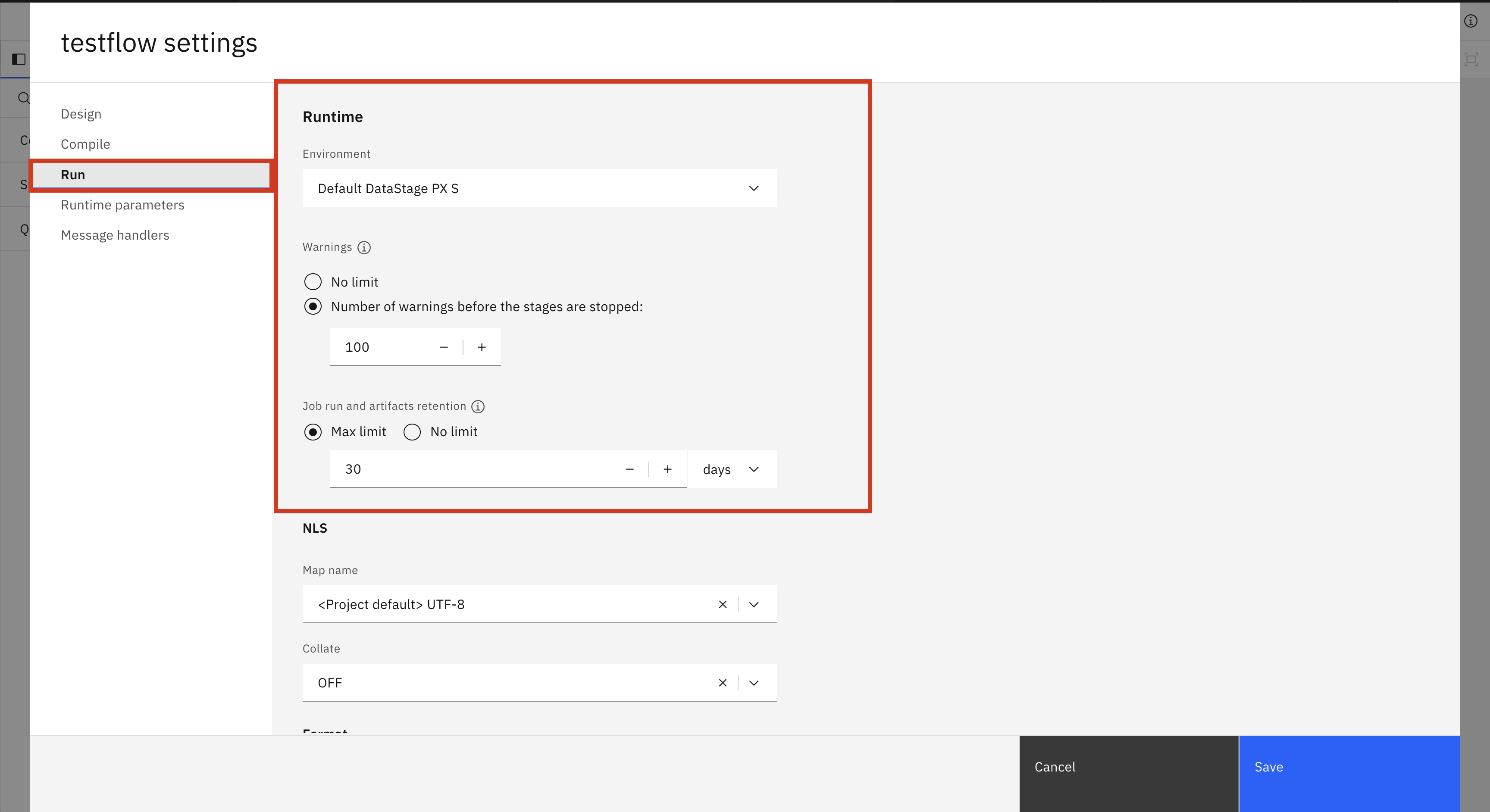
Task: Increment retention days with plus icon
Action: tap(667, 469)
